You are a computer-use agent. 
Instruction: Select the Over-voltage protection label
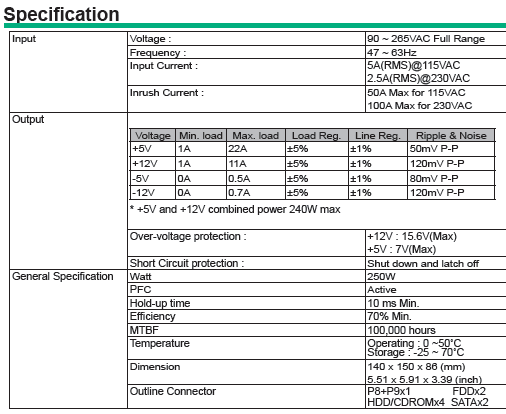tap(188, 236)
